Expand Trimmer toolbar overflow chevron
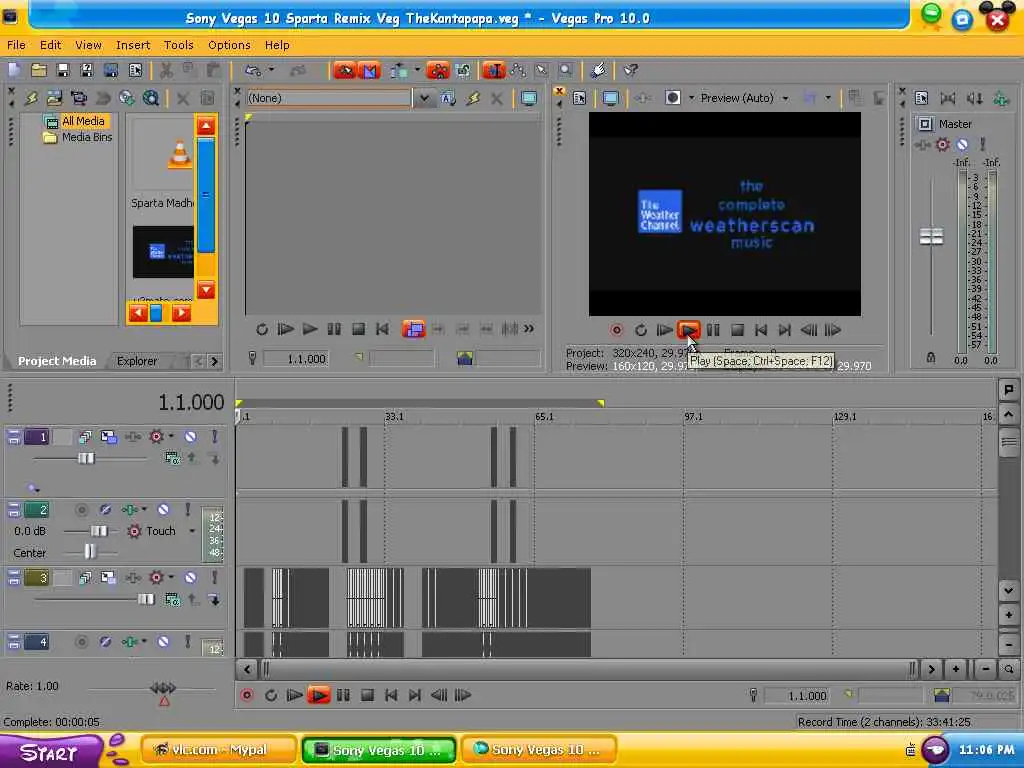This screenshot has height=768, width=1024. 528,328
